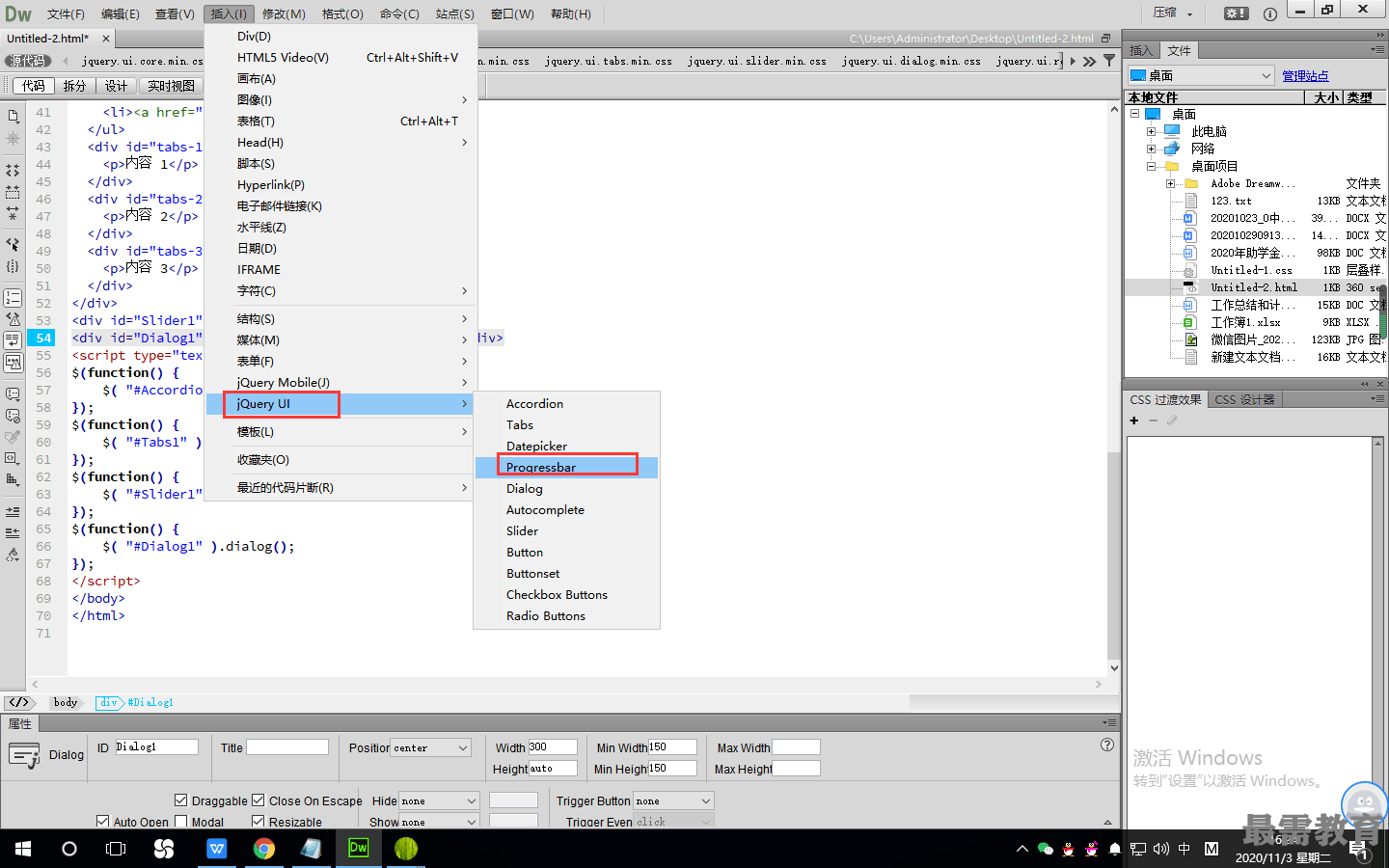This screenshot has height=868, width=1389.
Task: Open Chrome icon on Windows taskbar
Action: point(263,849)
